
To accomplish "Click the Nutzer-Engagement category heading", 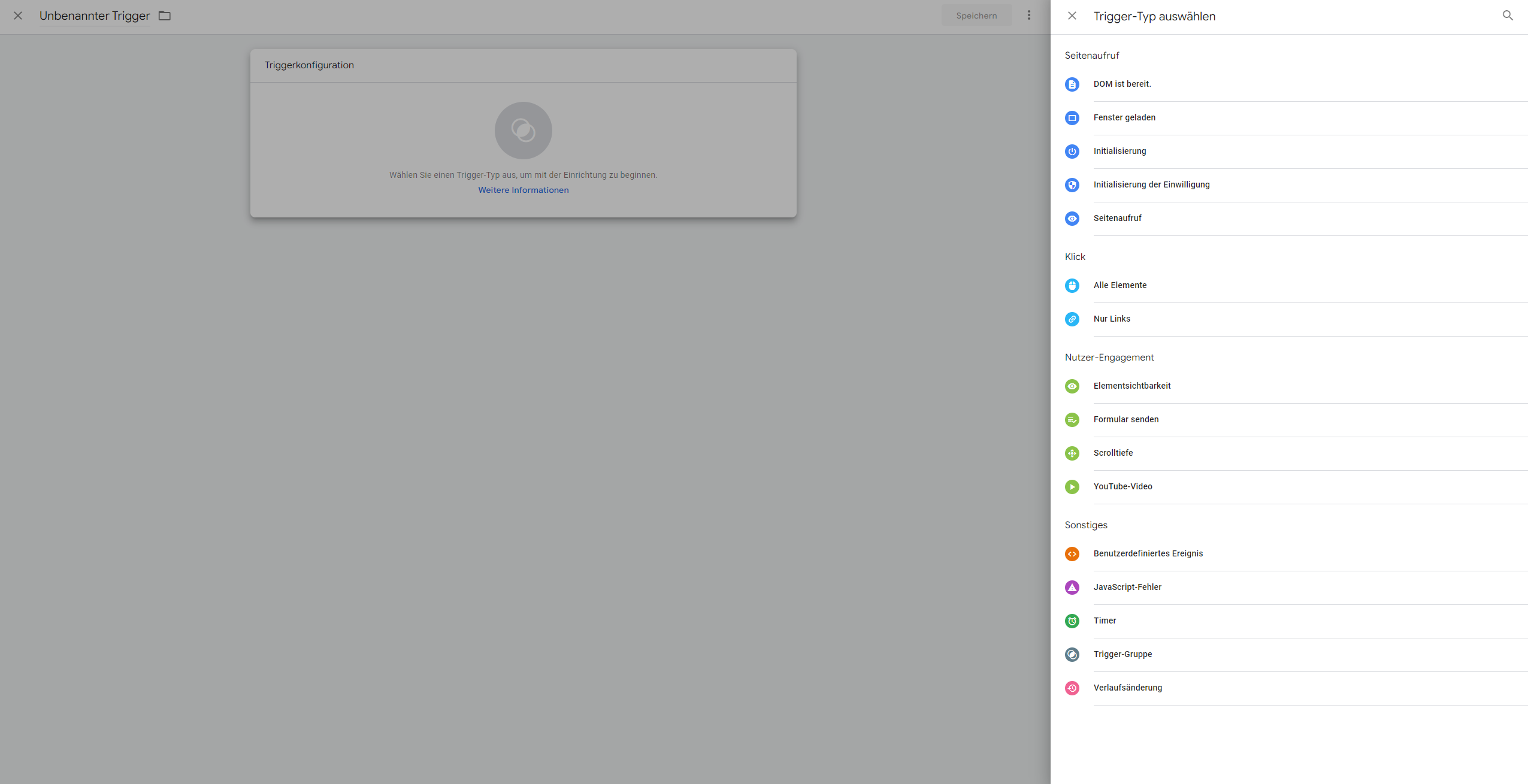I will click(x=1109, y=358).
